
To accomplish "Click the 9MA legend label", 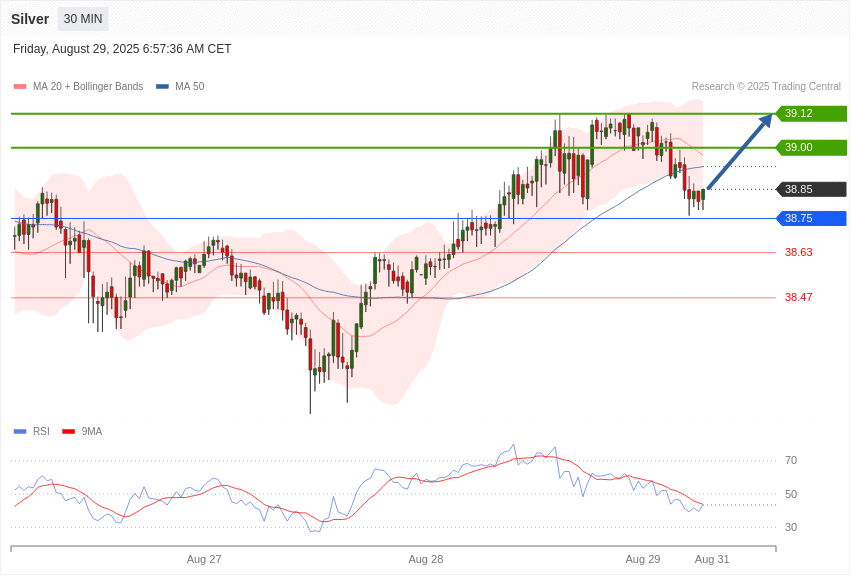I will pyautogui.click(x=92, y=431).
